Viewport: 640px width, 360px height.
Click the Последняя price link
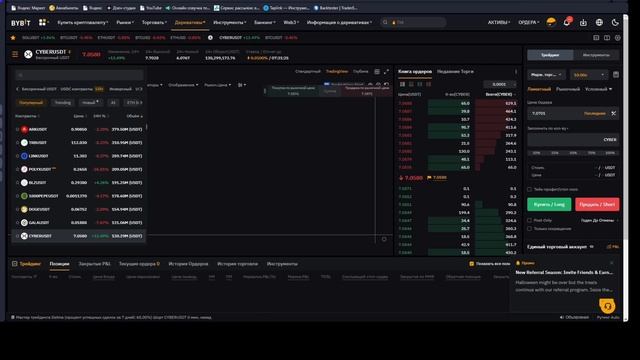595,113
